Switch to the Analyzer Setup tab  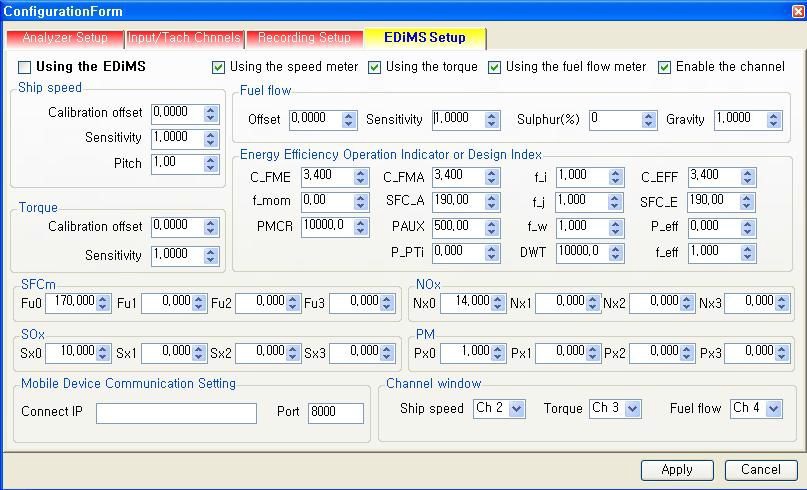(64, 38)
